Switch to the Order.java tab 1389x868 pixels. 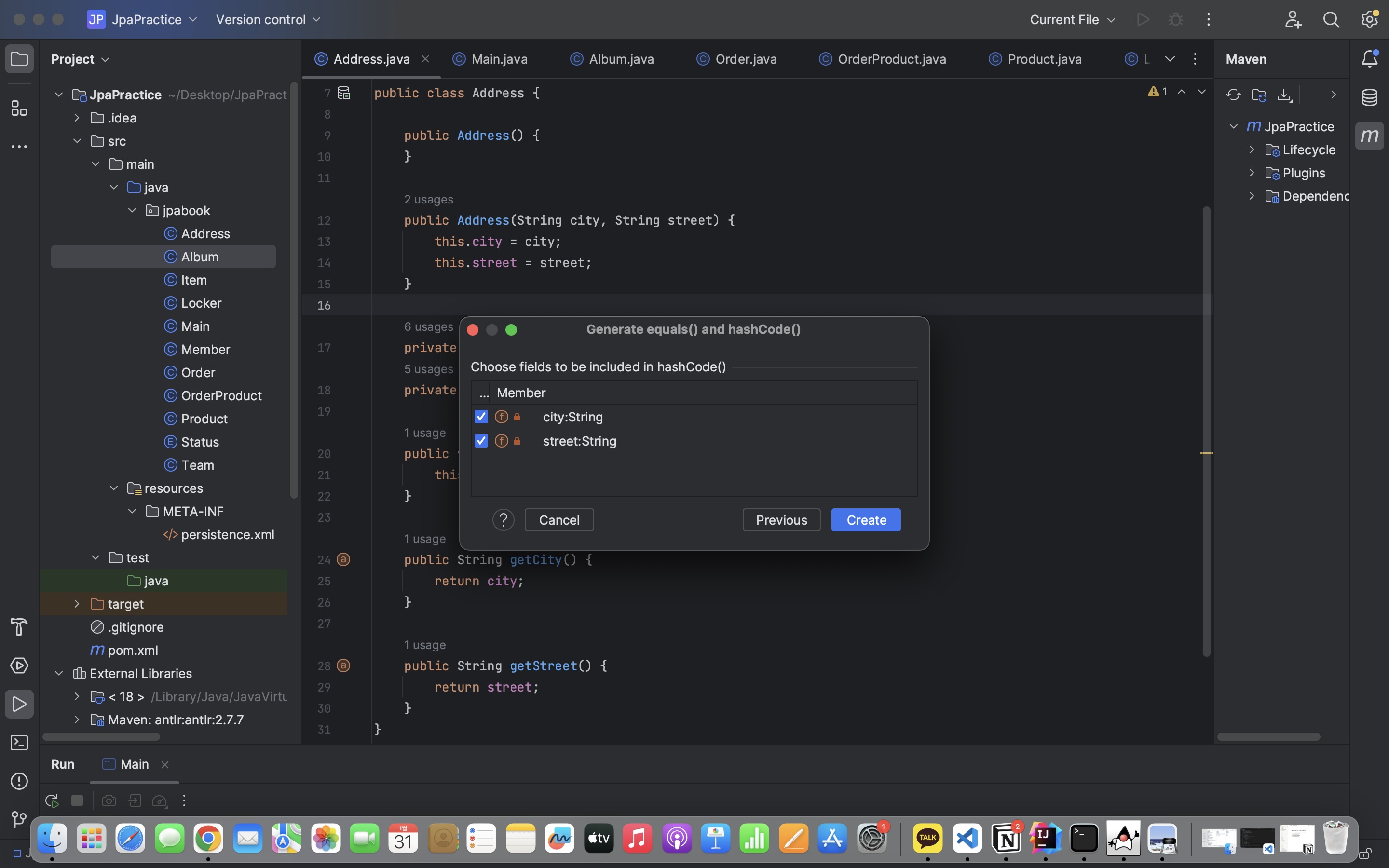coord(745,59)
